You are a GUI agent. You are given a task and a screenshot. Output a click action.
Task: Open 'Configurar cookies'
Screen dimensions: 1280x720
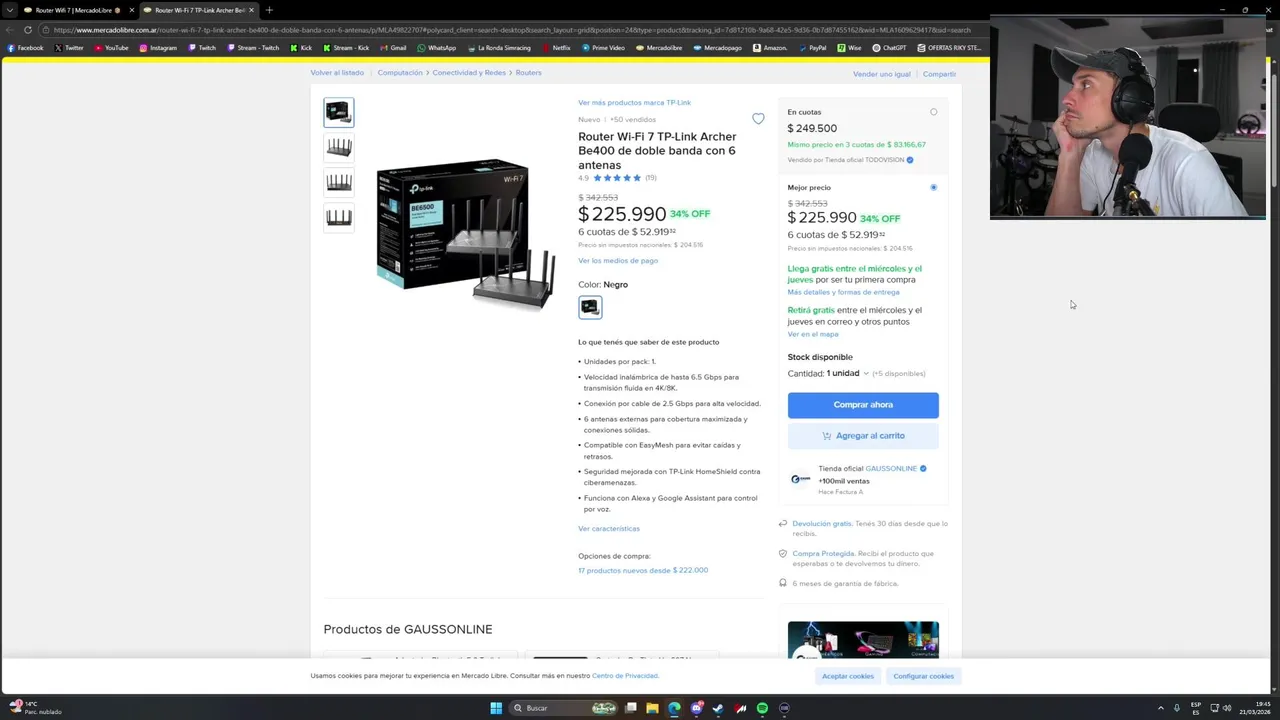(923, 676)
